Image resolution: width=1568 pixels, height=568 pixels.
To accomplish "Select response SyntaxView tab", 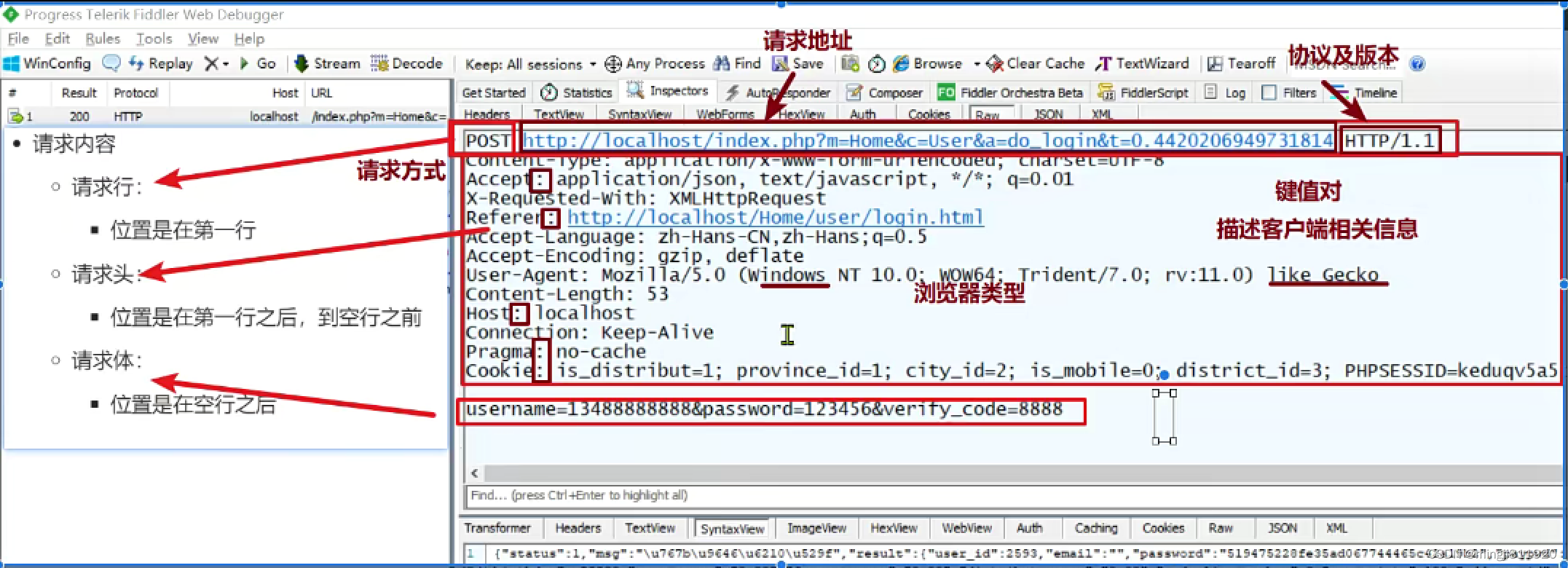I will coord(733,529).
